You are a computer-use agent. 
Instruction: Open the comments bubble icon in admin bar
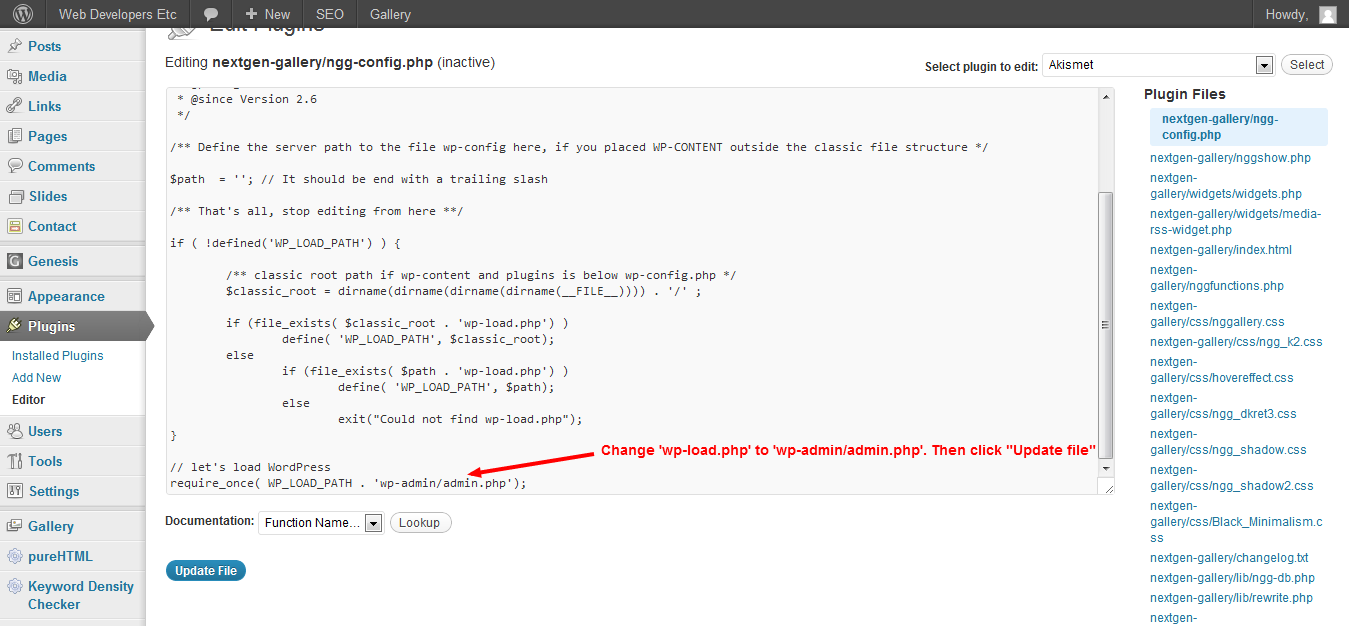click(x=211, y=14)
